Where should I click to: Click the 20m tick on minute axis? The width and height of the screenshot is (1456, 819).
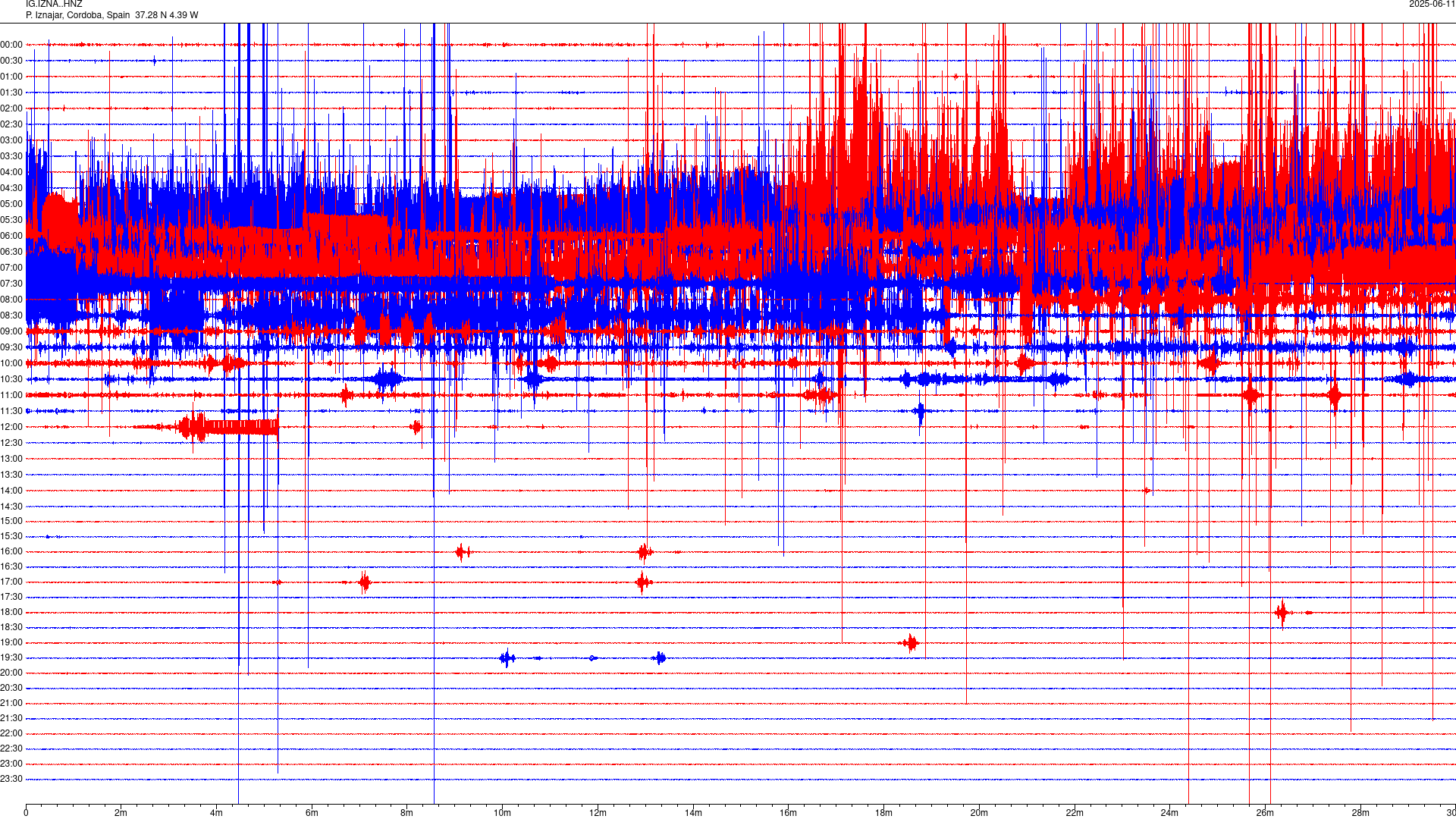(x=979, y=813)
